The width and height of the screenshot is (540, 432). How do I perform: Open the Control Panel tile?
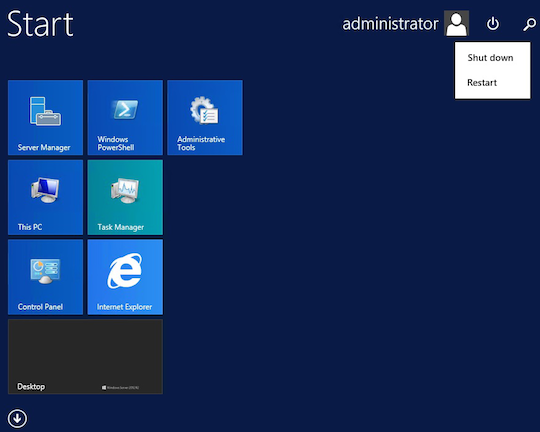45,277
